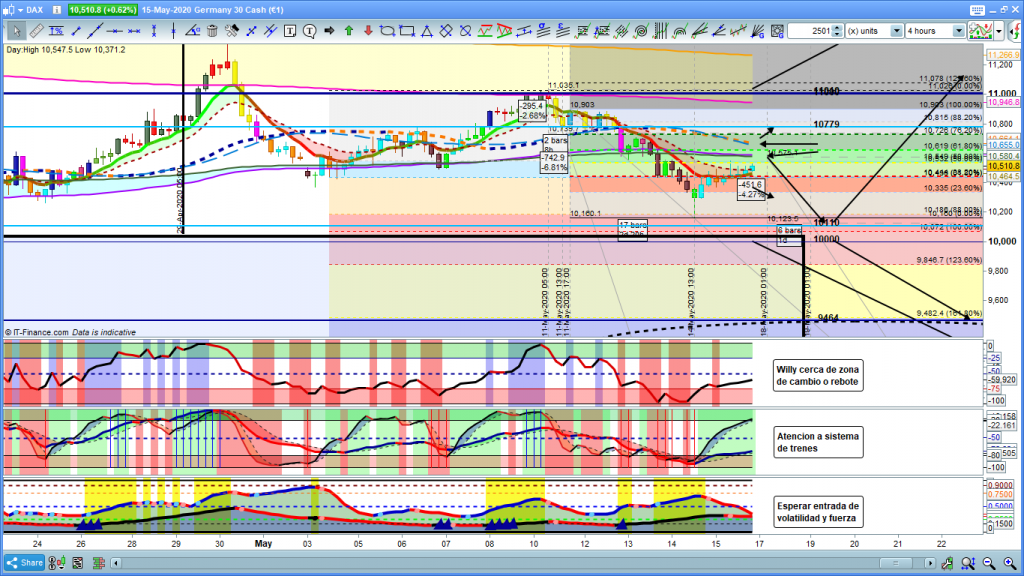
Task: Expand the chart type menu next to DAX
Action: [18, 10]
